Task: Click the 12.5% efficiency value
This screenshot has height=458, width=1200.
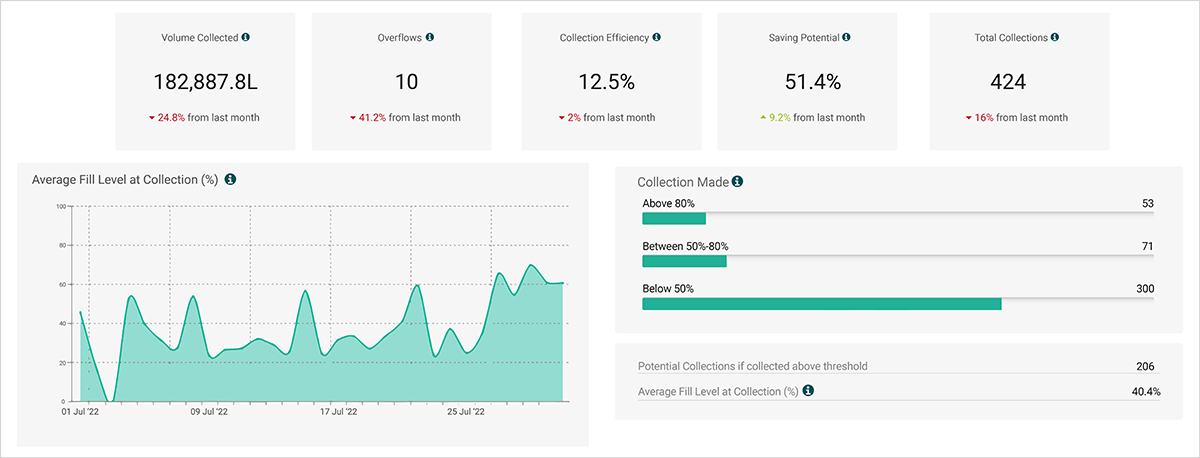Action: (x=607, y=82)
